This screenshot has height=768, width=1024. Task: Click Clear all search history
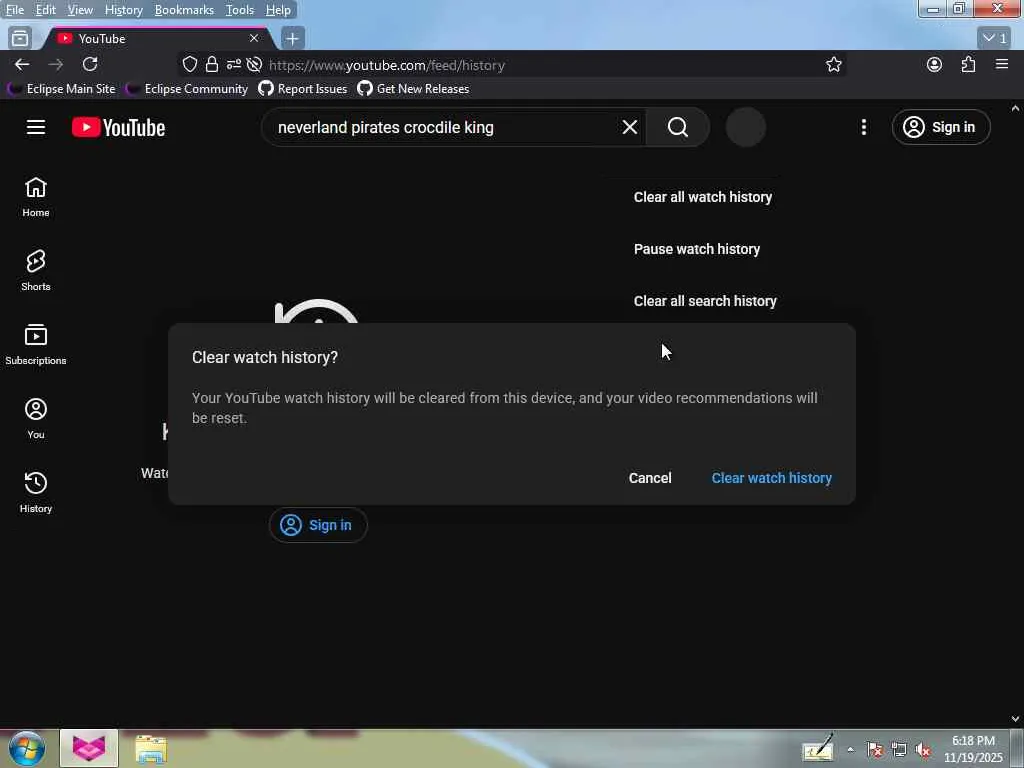pos(705,301)
